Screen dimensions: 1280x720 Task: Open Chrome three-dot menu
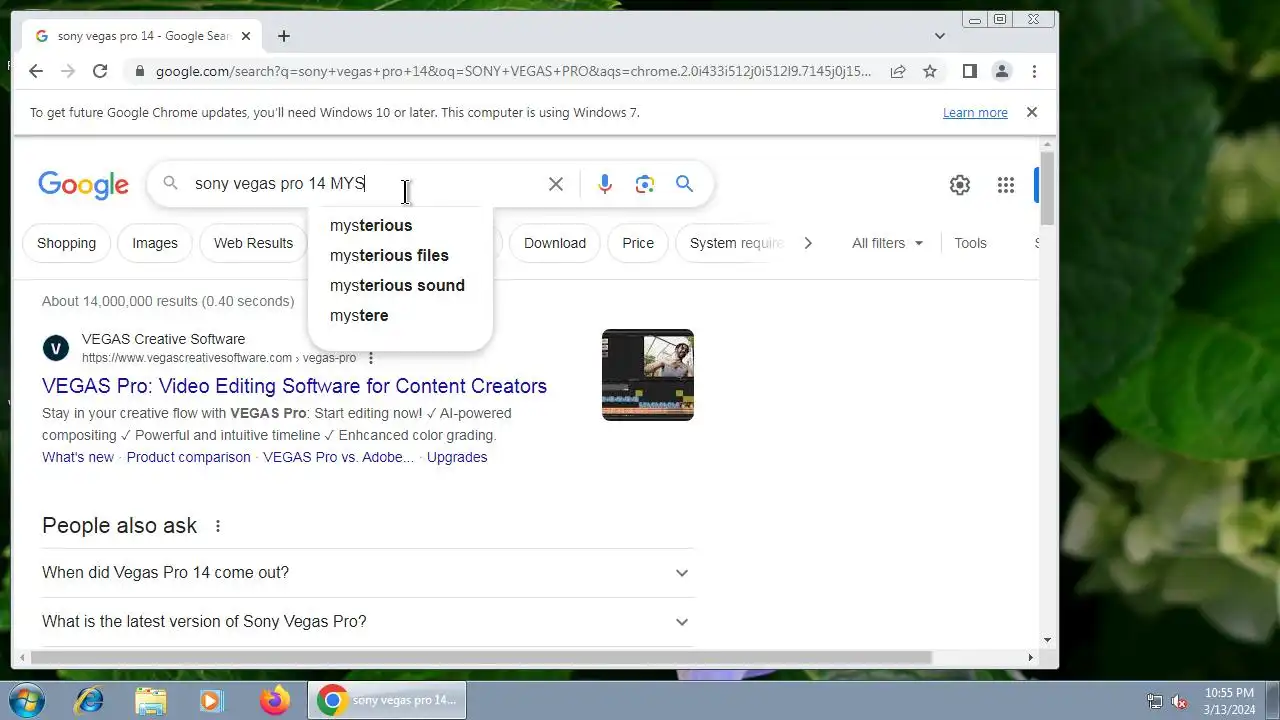click(1034, 71)
